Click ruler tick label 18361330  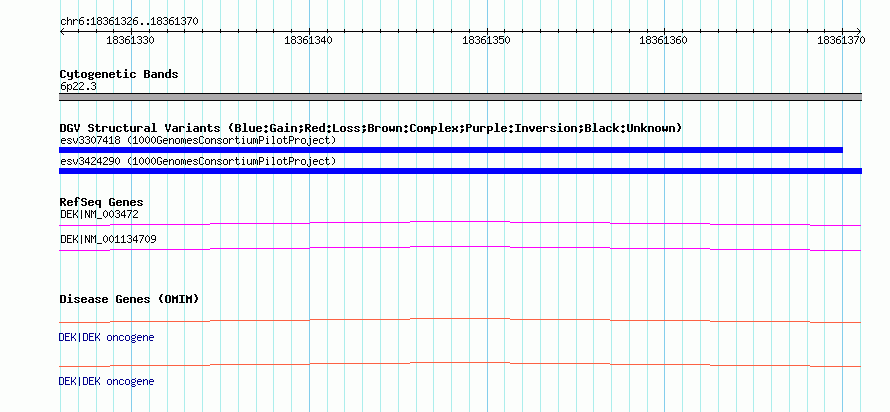click(x=130, y=40)
